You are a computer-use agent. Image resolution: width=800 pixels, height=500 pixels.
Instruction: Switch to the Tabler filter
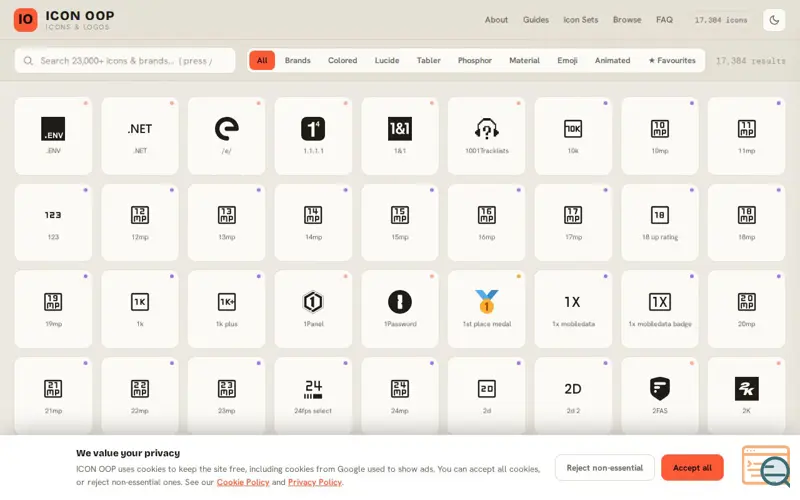point(429,60)
